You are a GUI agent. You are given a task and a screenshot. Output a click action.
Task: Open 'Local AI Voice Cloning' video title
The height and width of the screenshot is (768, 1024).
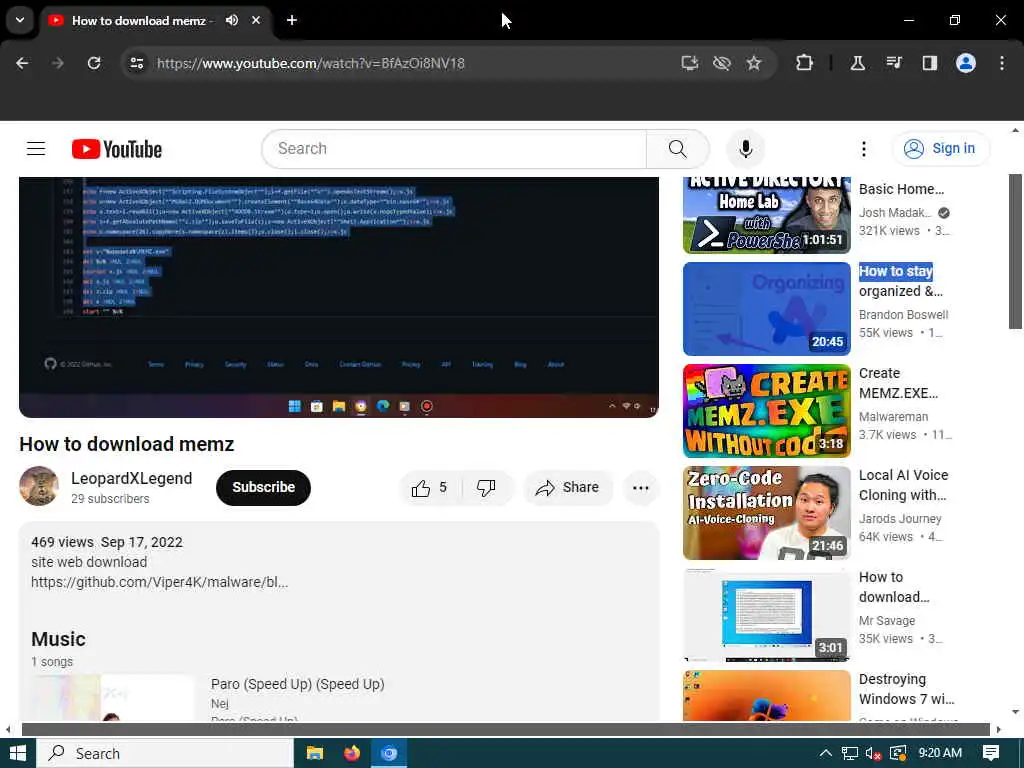click(903, 485)
